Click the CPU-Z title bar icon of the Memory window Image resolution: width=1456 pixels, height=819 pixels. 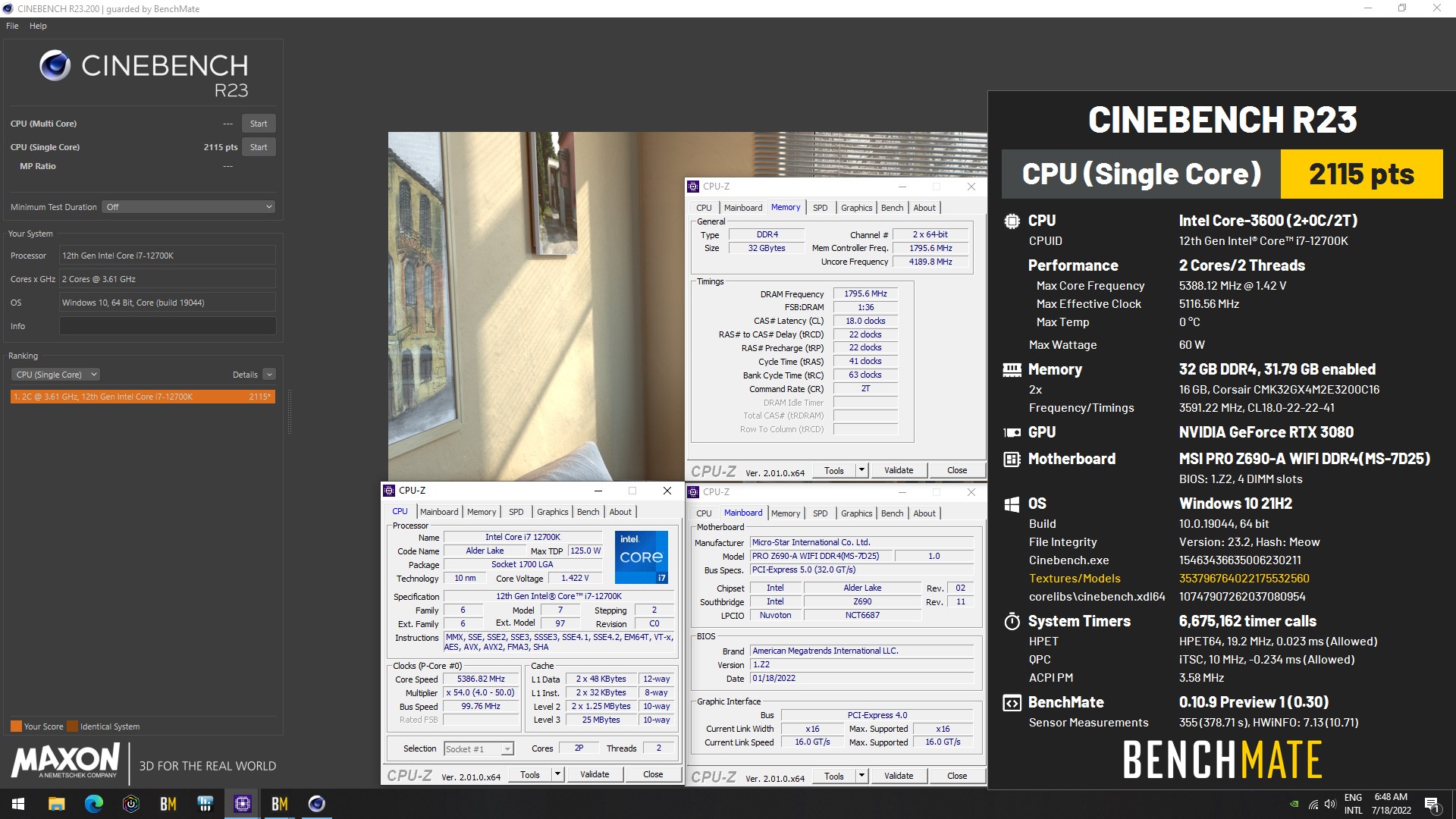coord(692,187)
